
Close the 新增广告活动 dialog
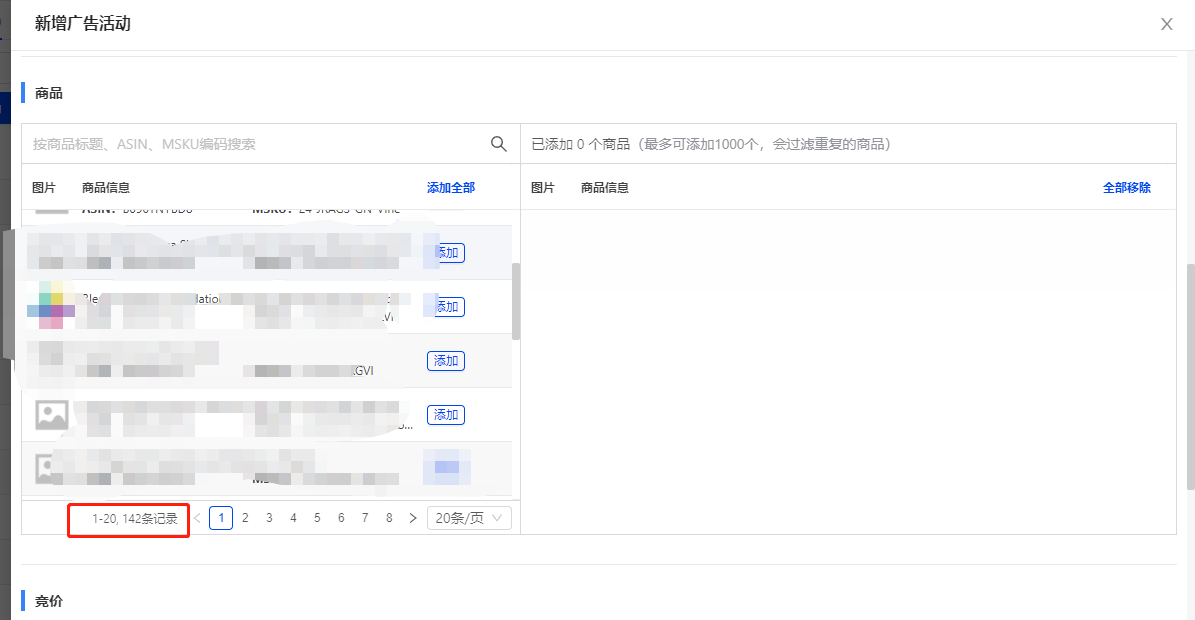1166,24
